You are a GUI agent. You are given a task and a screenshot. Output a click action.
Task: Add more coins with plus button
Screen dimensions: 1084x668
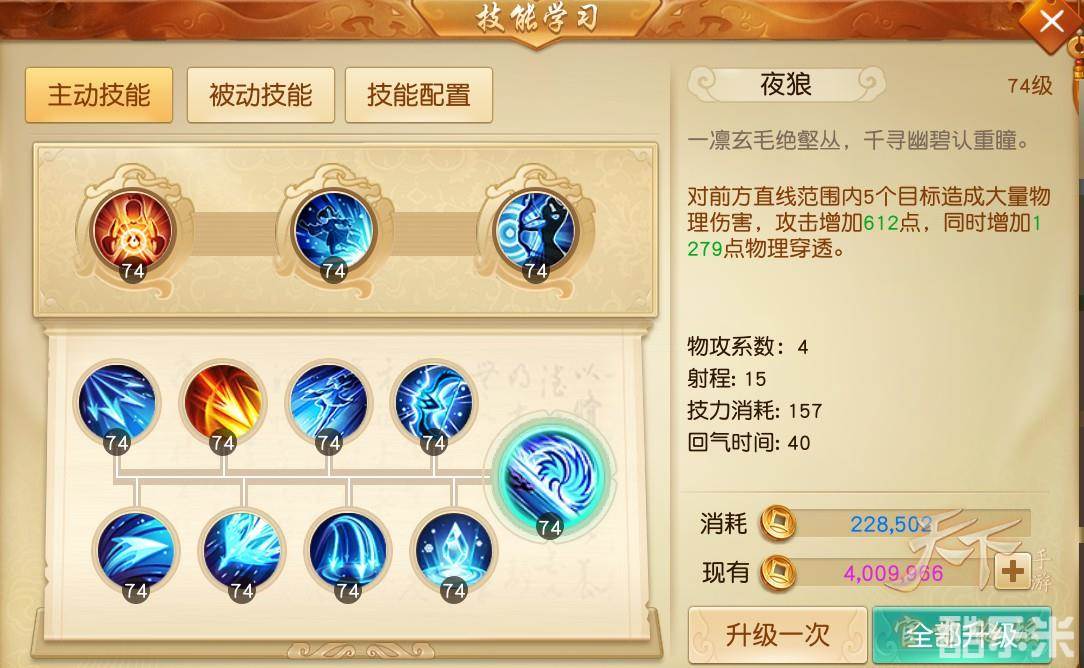[1013, 572]
